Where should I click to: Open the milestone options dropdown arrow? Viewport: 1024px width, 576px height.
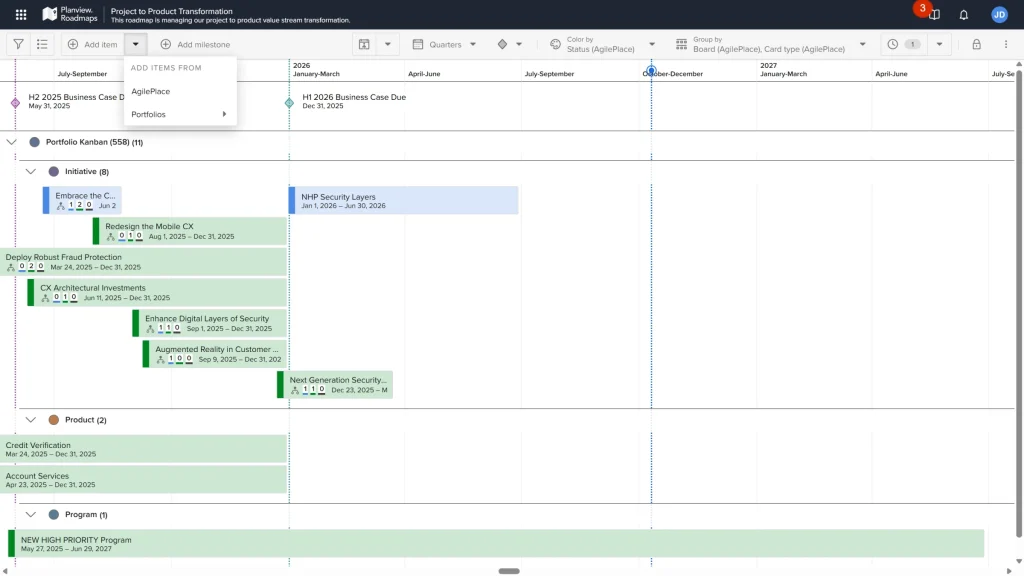point(519,44)
